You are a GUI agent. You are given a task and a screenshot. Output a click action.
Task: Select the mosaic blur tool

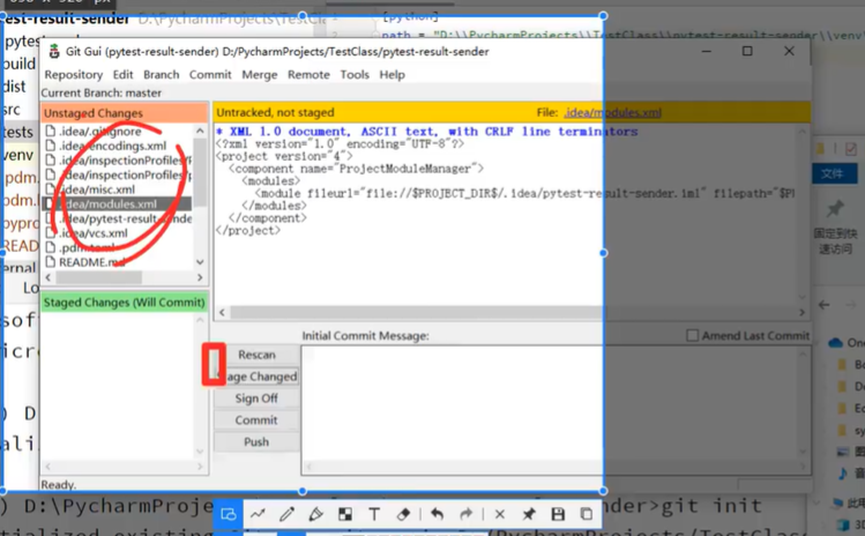[345, 514]
